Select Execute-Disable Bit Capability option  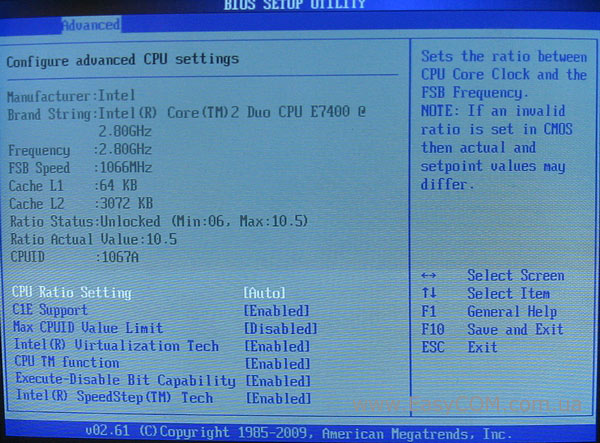126,379
